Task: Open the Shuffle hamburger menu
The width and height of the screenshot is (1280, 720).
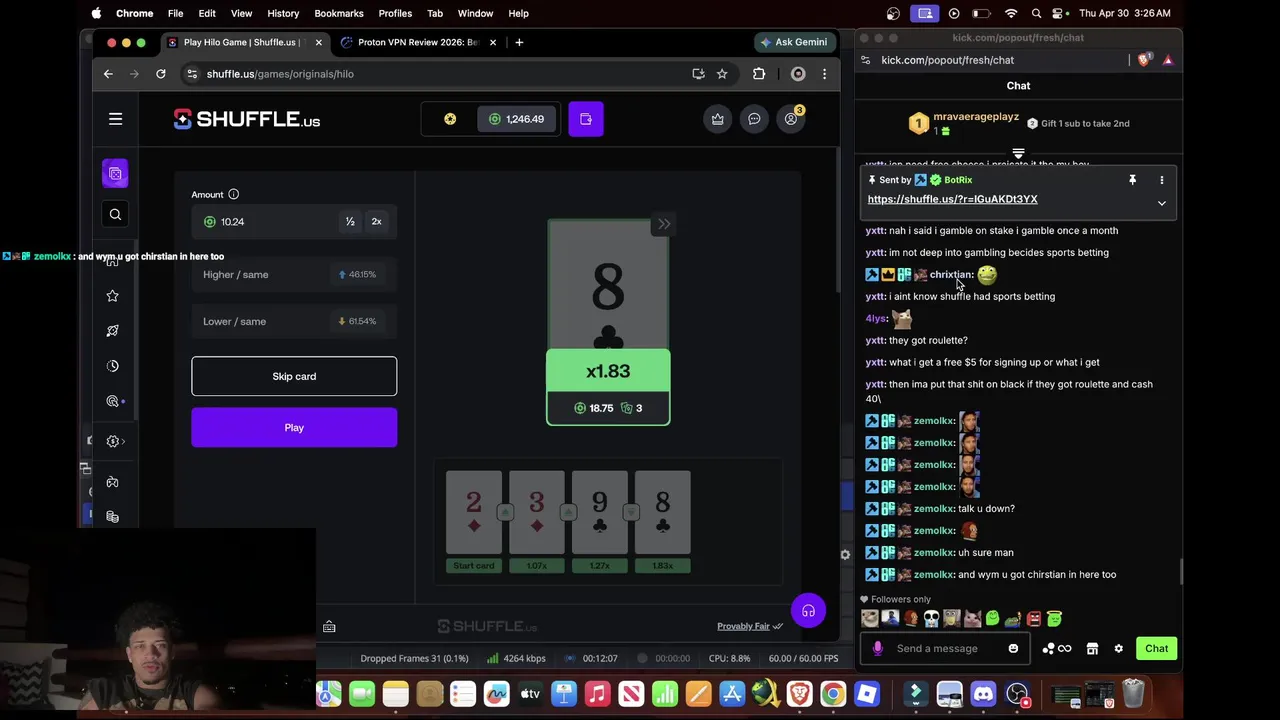Action: 115,119
